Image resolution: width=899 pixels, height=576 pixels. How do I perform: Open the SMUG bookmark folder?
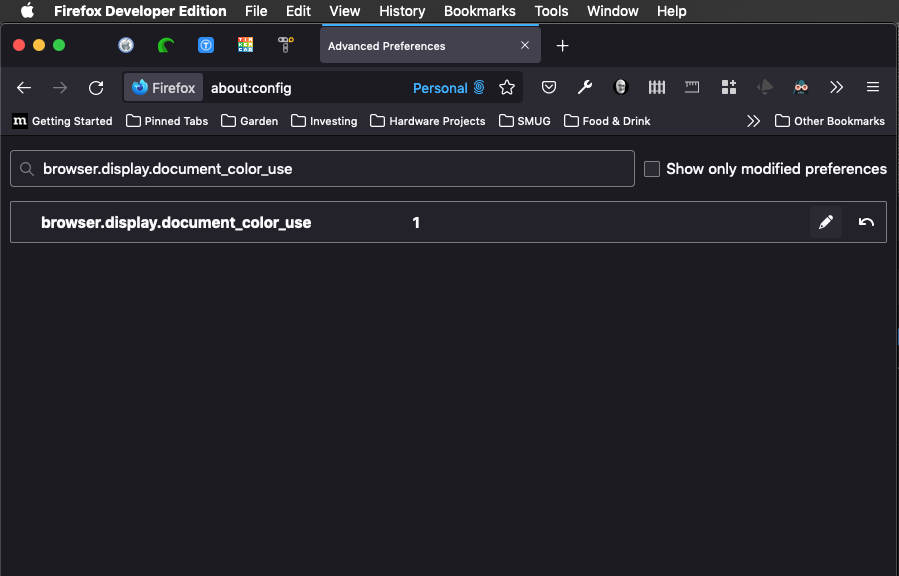[525, 121]
